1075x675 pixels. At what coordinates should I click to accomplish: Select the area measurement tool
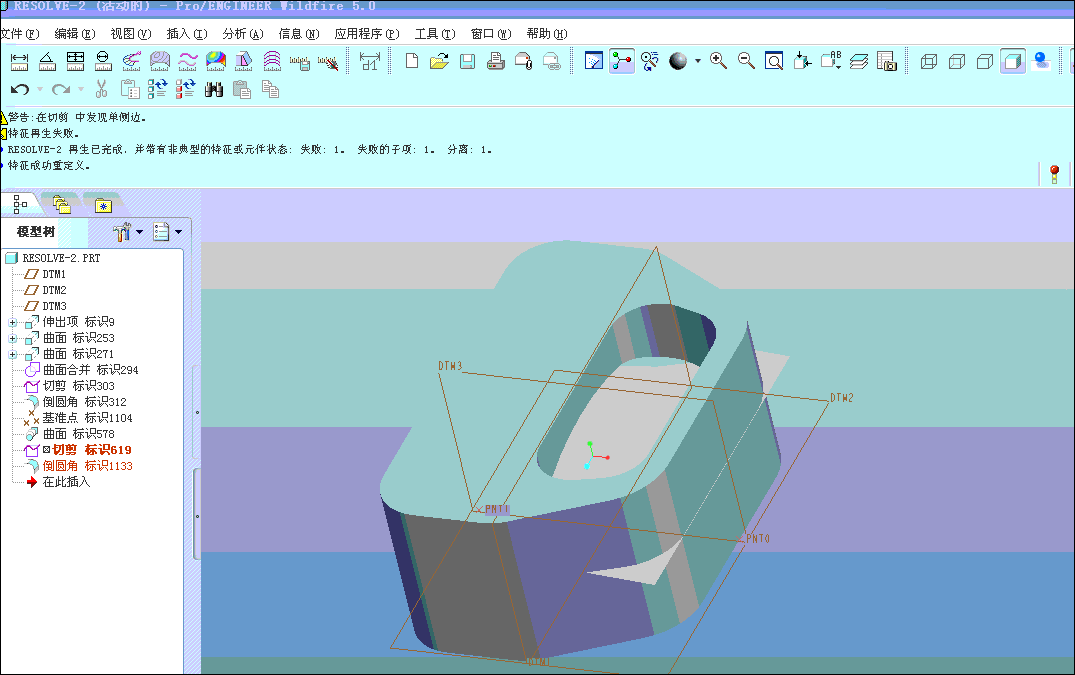coord(75,62)
